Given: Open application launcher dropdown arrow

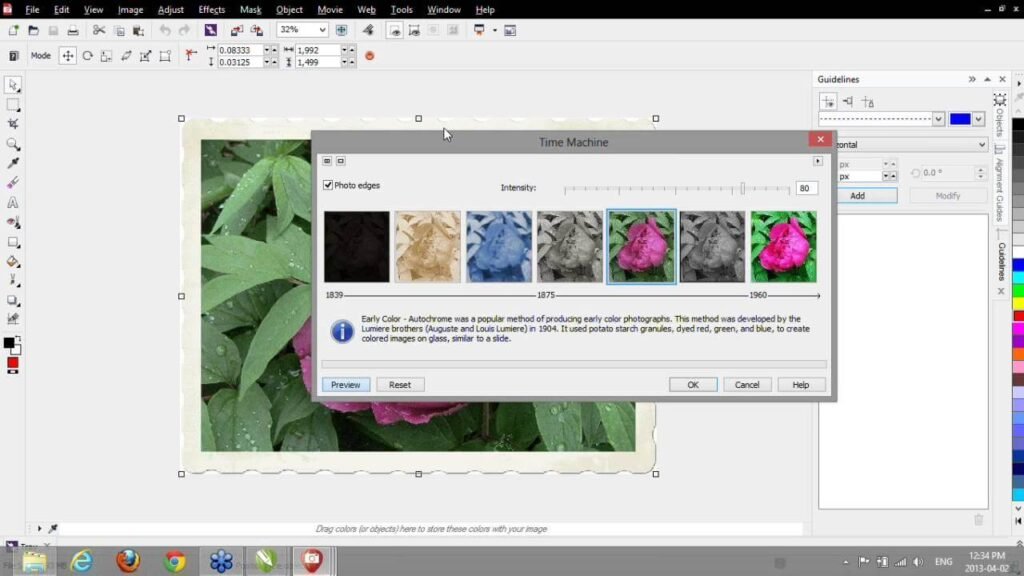Looking at the screenshot, I should tap(494, 30).
